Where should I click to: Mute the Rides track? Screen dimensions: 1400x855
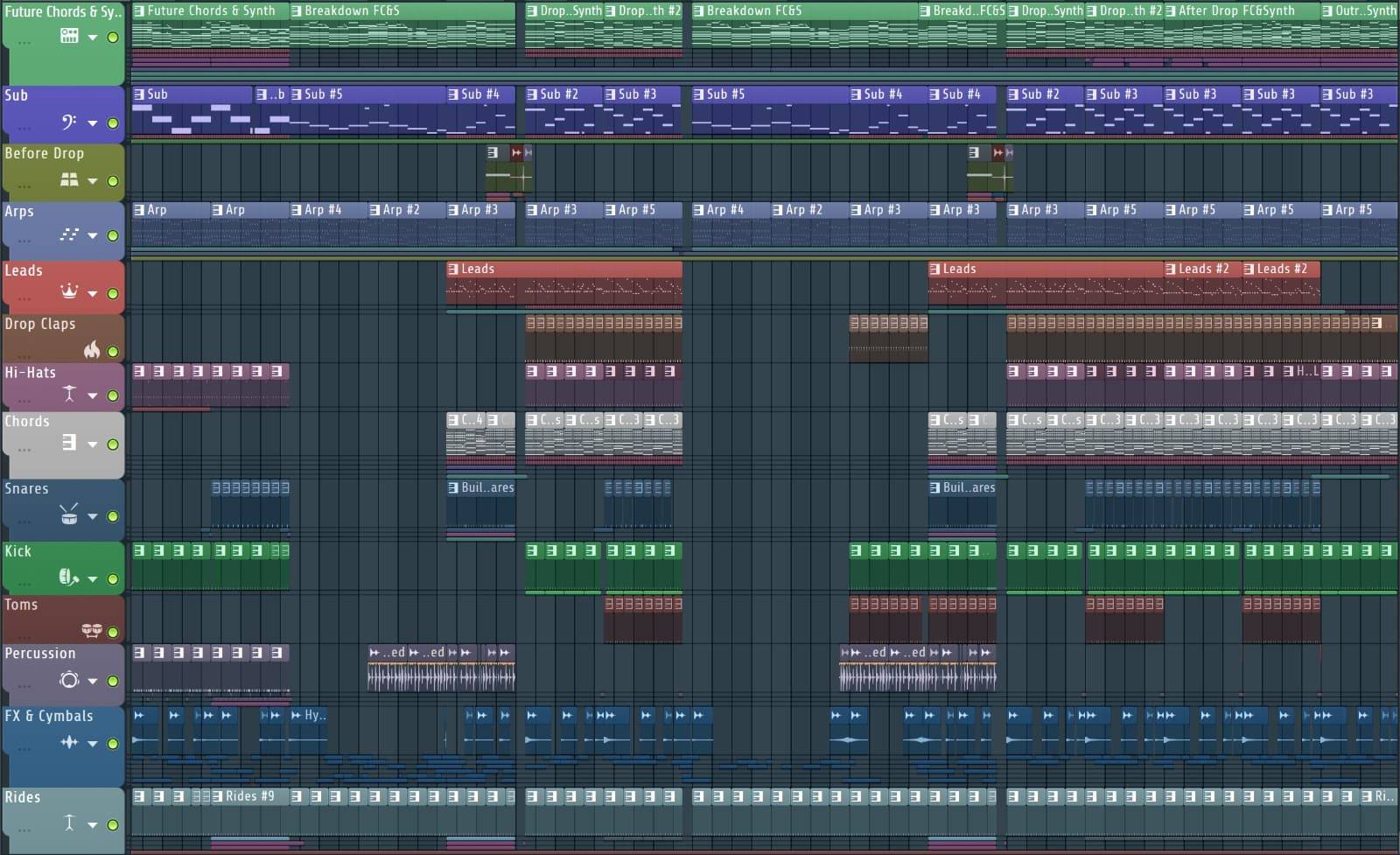[x=112, y=824]
